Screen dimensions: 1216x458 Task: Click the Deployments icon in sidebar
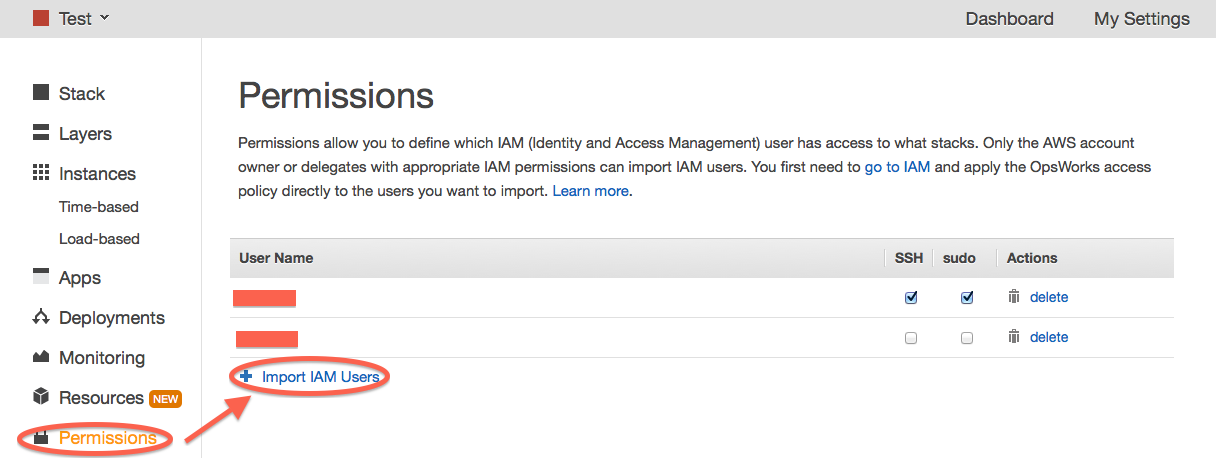[41, 317]
